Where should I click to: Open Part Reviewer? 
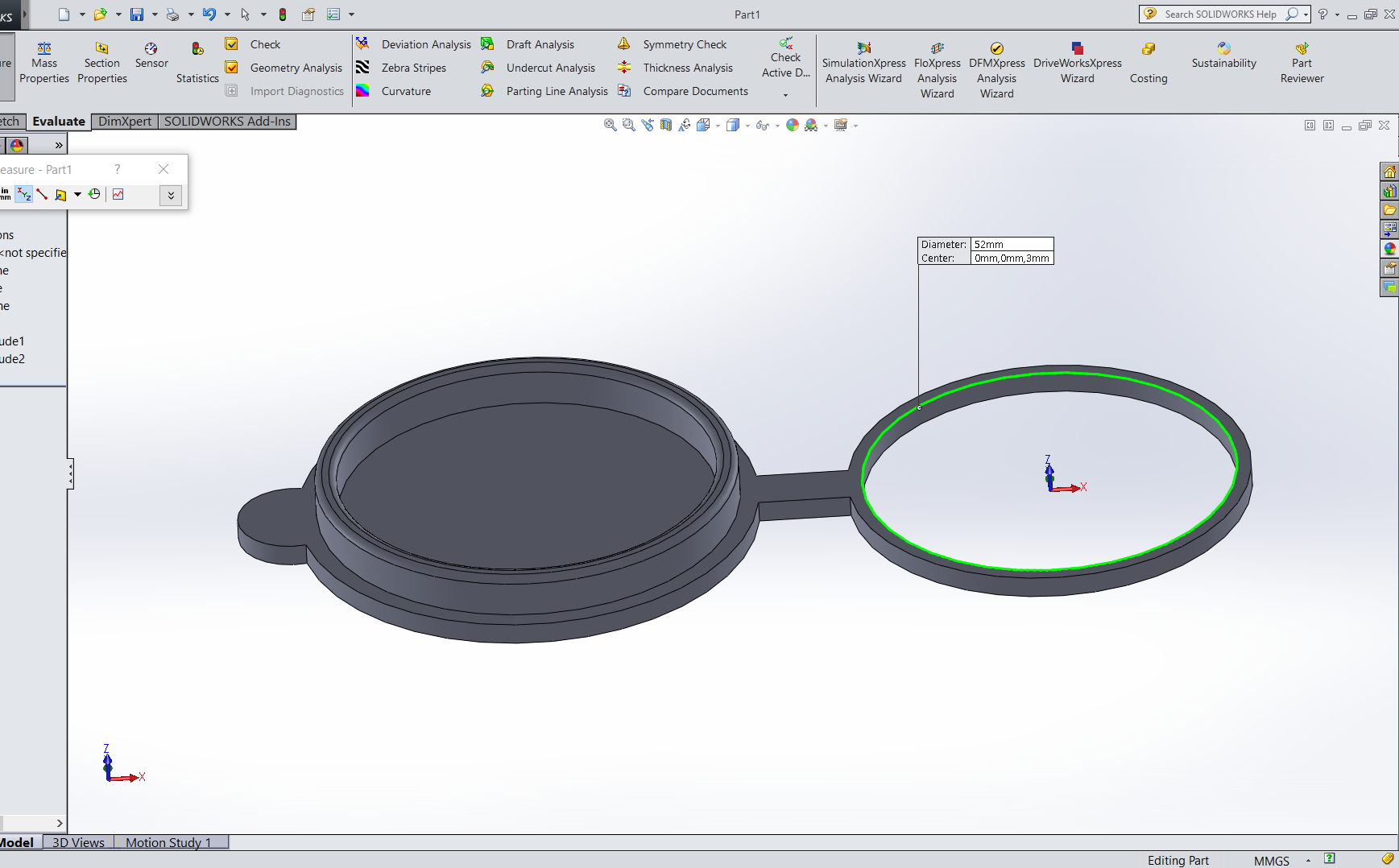pyautogui.click(x=1302, y=63)
